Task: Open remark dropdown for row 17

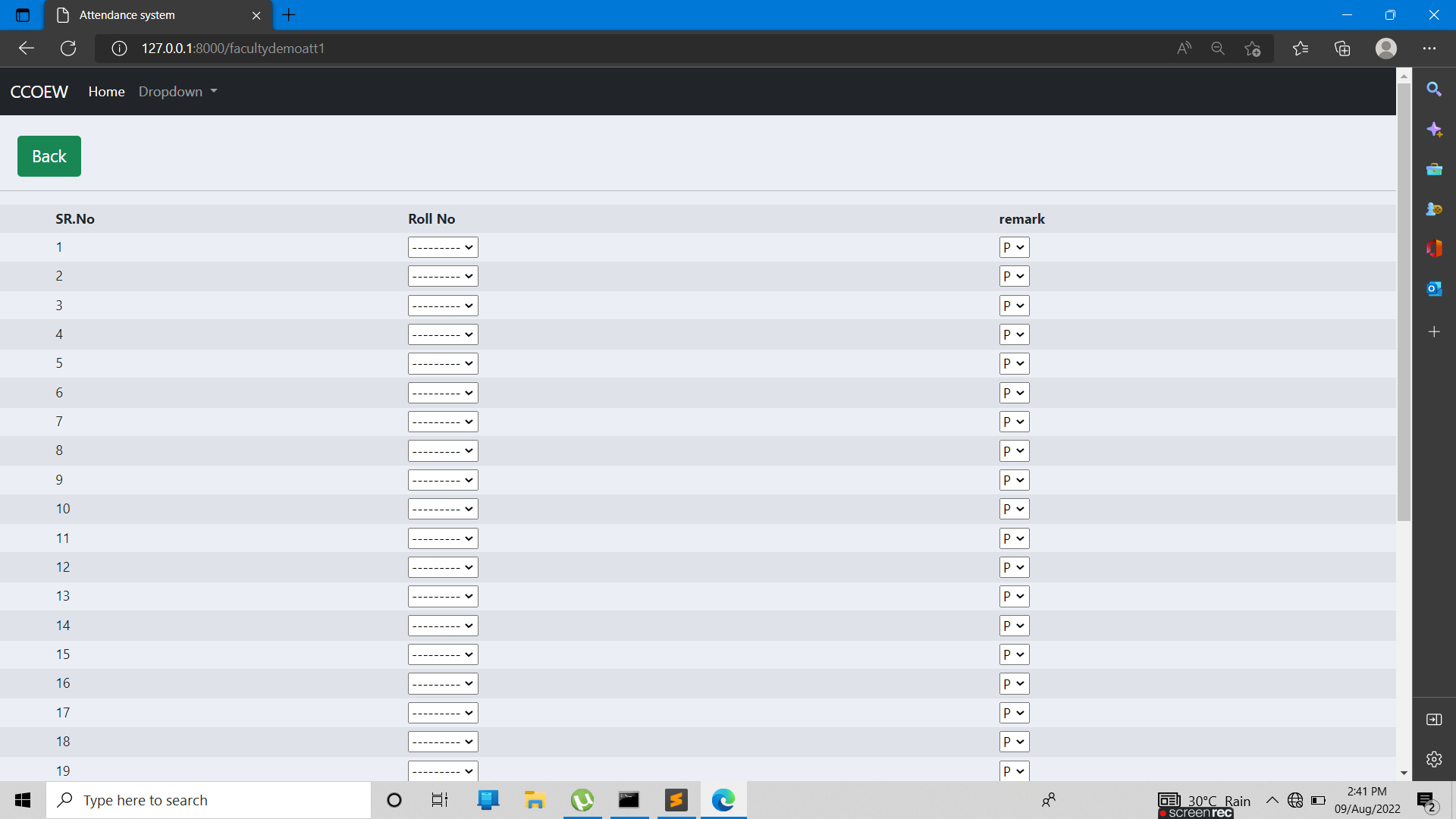Action: click(x=1013, y=713)
